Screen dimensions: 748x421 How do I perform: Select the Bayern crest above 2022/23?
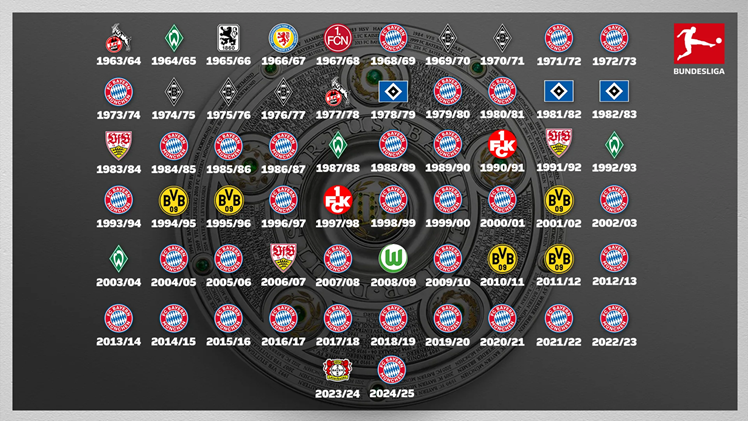614,318
